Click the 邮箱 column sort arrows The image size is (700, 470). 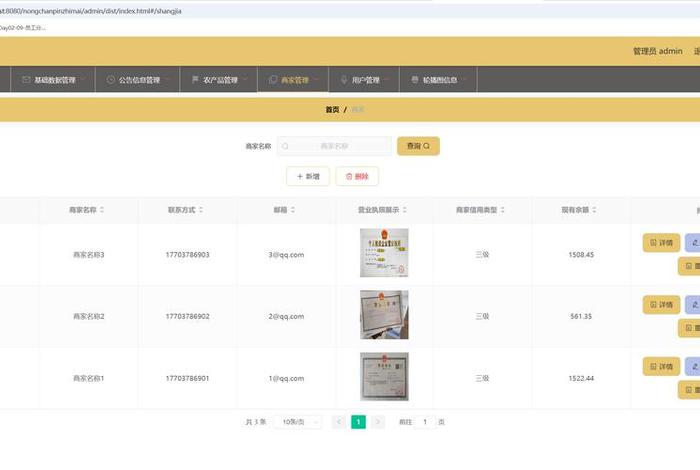(295, 210)
